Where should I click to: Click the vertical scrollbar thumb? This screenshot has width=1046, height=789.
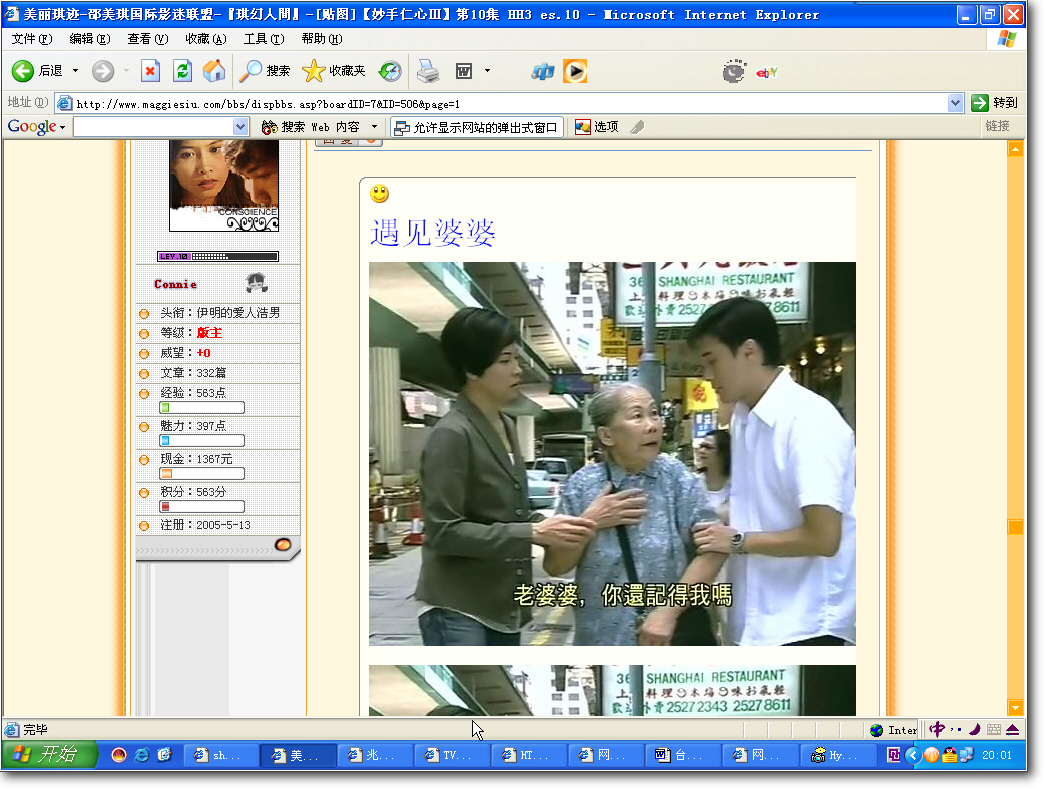(1015, 527)
